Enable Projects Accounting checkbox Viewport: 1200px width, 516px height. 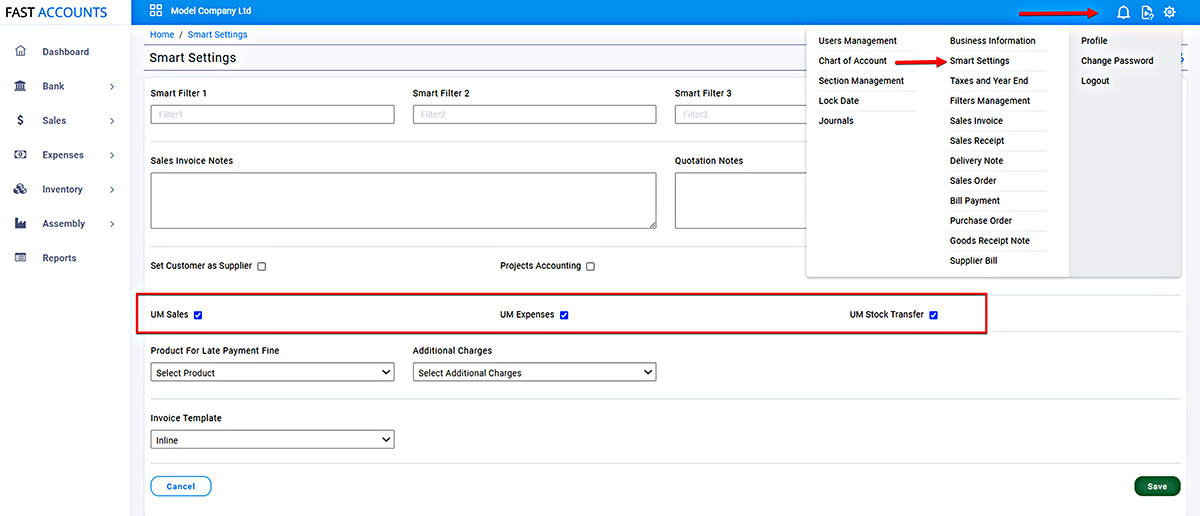590,266
